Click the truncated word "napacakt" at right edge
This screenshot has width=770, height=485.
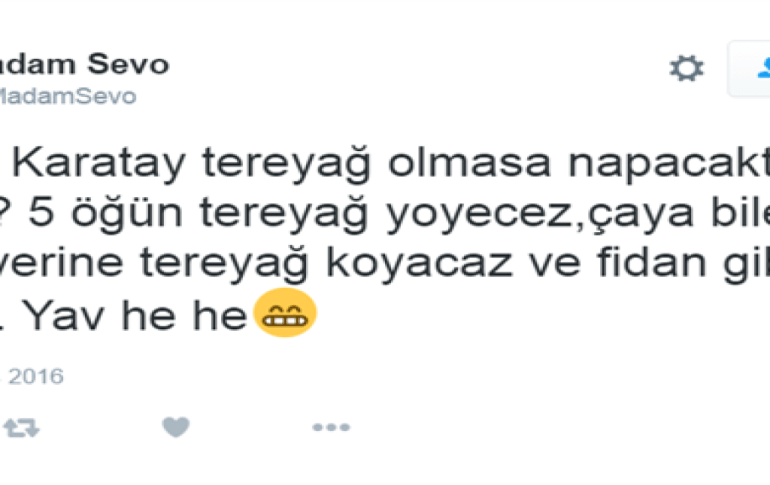pyautogui.click(x=669, y=164)
